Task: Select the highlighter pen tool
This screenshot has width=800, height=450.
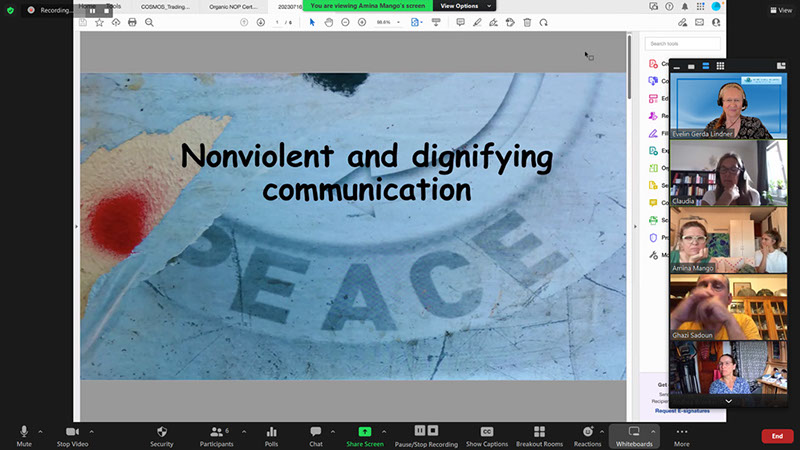Action: pyautogui.click(x=477, y=22)
